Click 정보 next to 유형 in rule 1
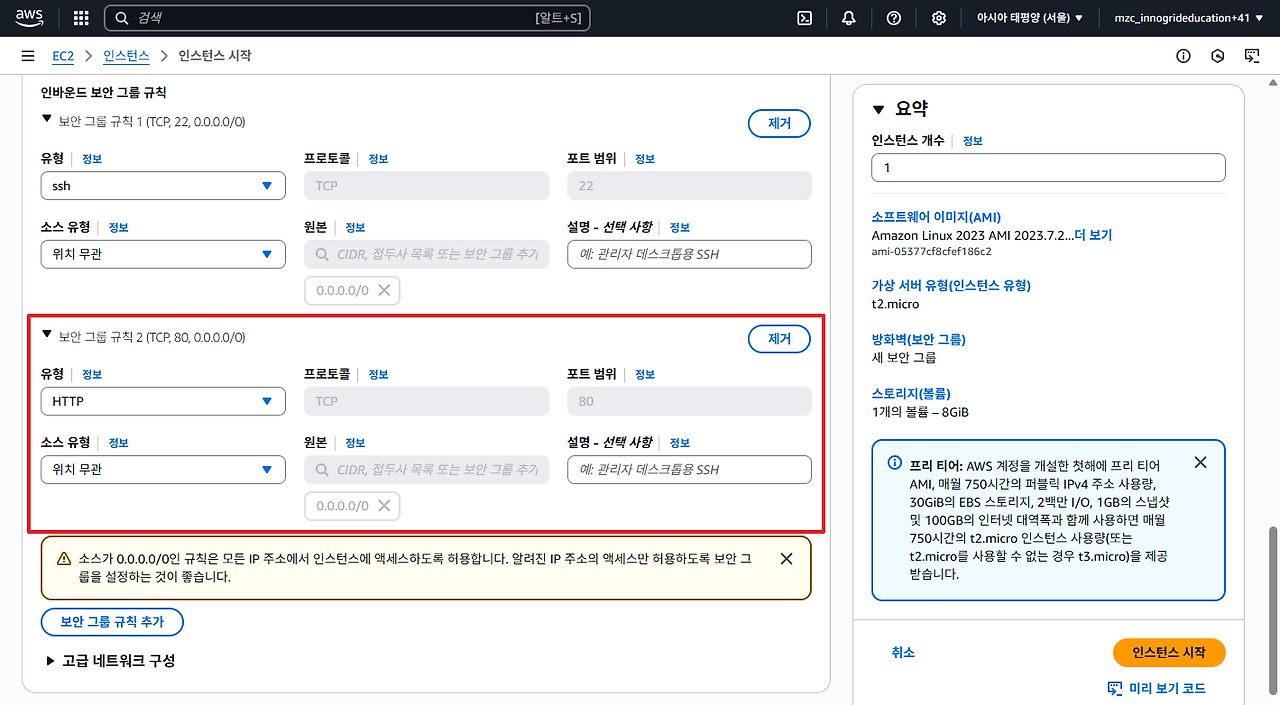 [92, 159]
